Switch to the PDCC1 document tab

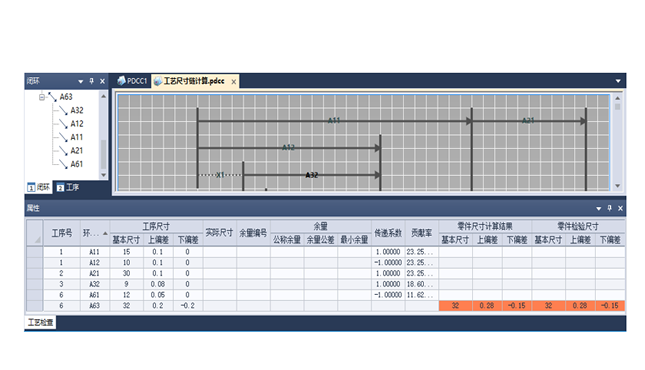click(x=132, y=81)
